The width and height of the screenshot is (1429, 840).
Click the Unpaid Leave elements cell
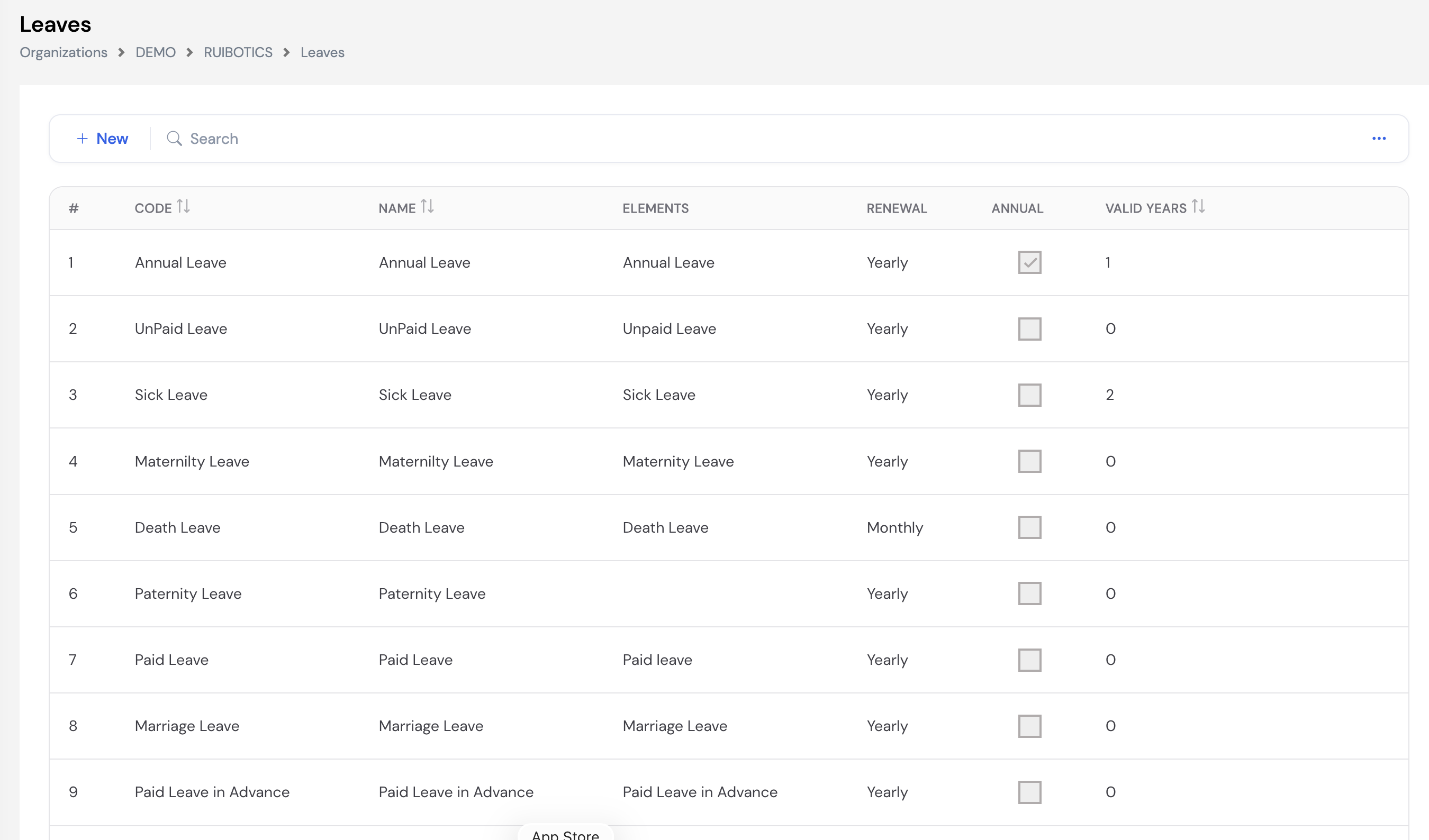(669, 328)
